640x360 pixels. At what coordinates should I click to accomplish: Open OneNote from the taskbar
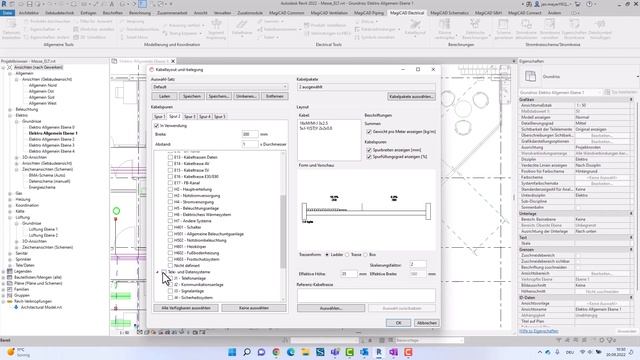(393, 352)
